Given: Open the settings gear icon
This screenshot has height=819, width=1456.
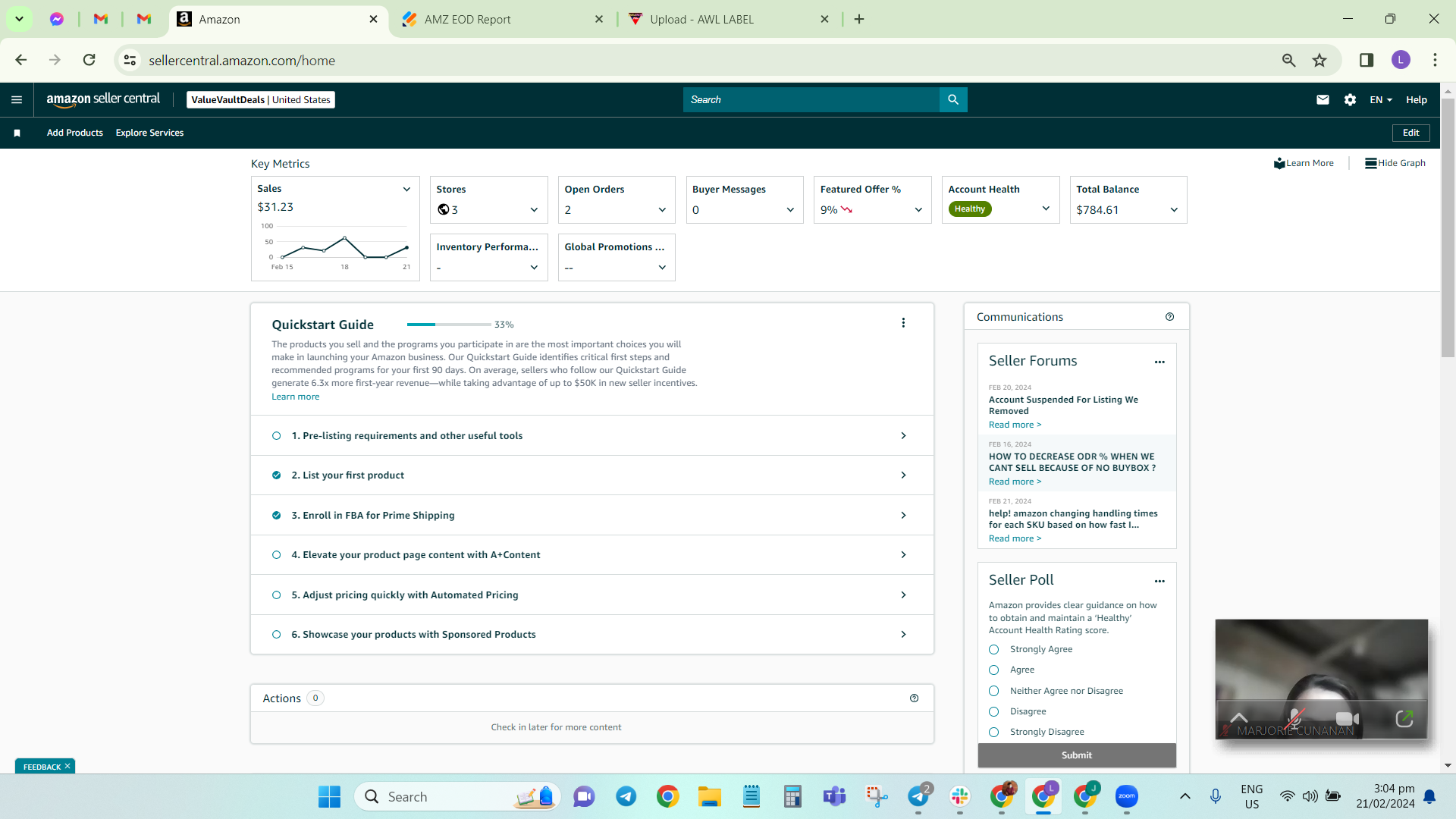Looking at the screenshot, I should [1350, 99].
